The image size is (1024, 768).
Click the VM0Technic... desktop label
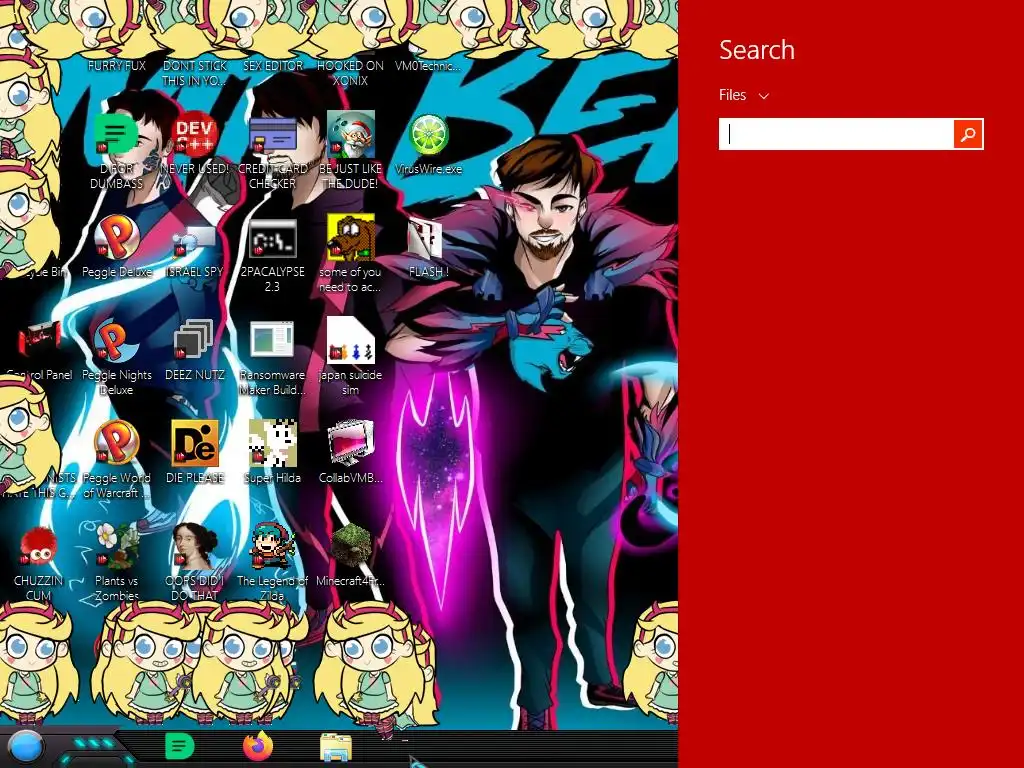(428, 66)
